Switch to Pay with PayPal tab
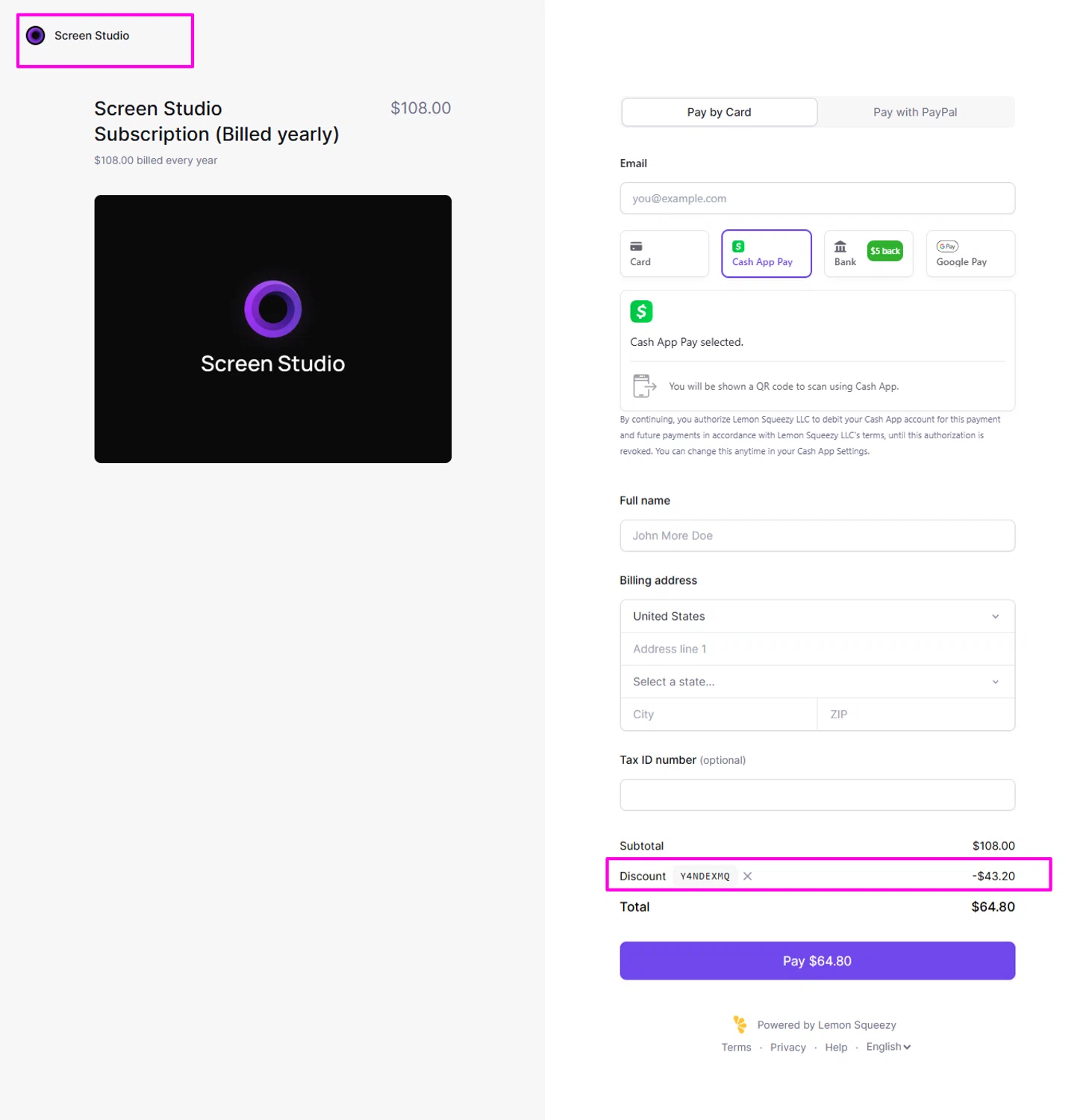Viewport: 1089px width, 1120px height. pos(915,112)
